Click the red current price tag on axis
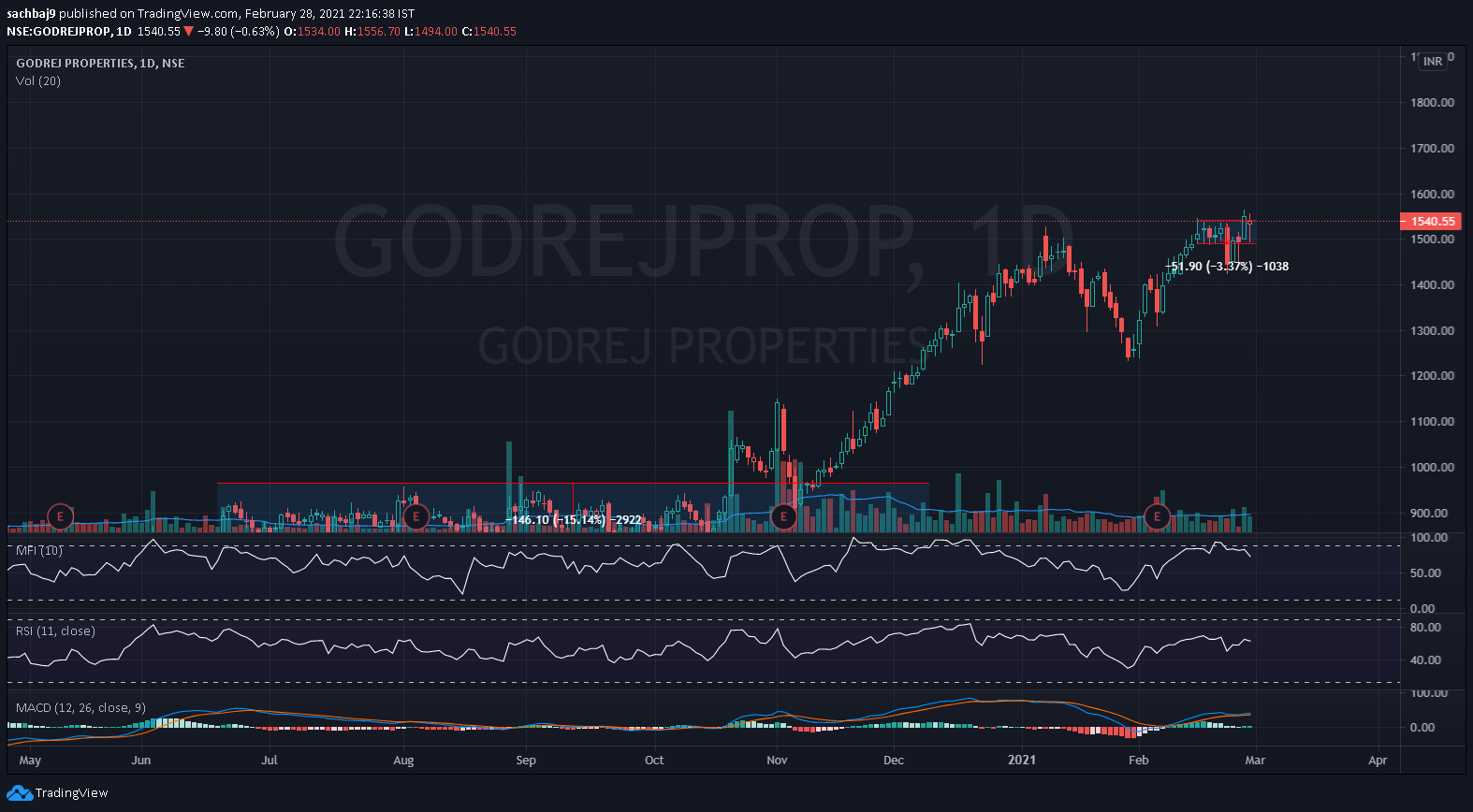 point(1431,222)
